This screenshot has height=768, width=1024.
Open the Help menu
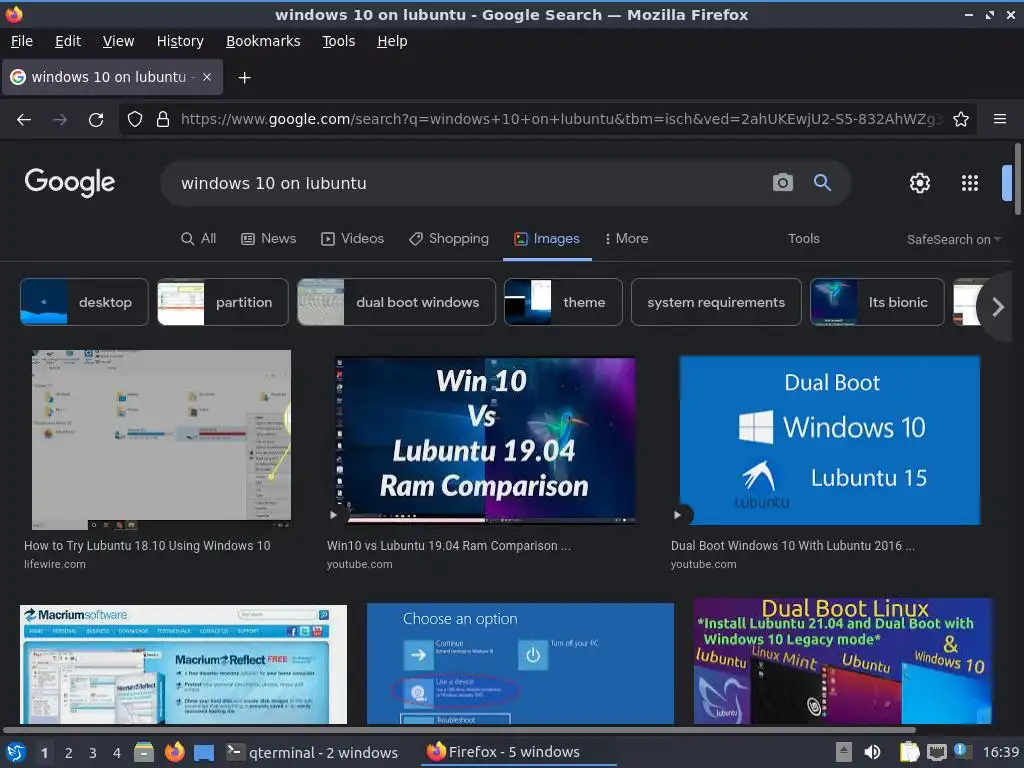click(392, 41)
